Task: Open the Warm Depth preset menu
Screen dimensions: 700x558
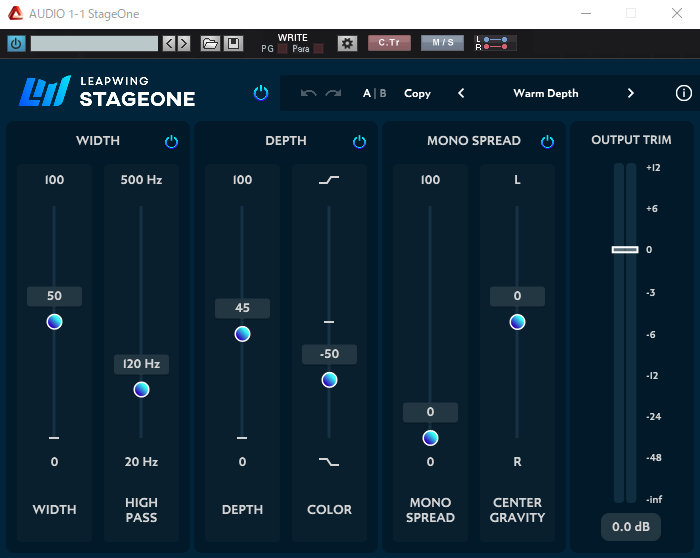Action: [546, 93]
